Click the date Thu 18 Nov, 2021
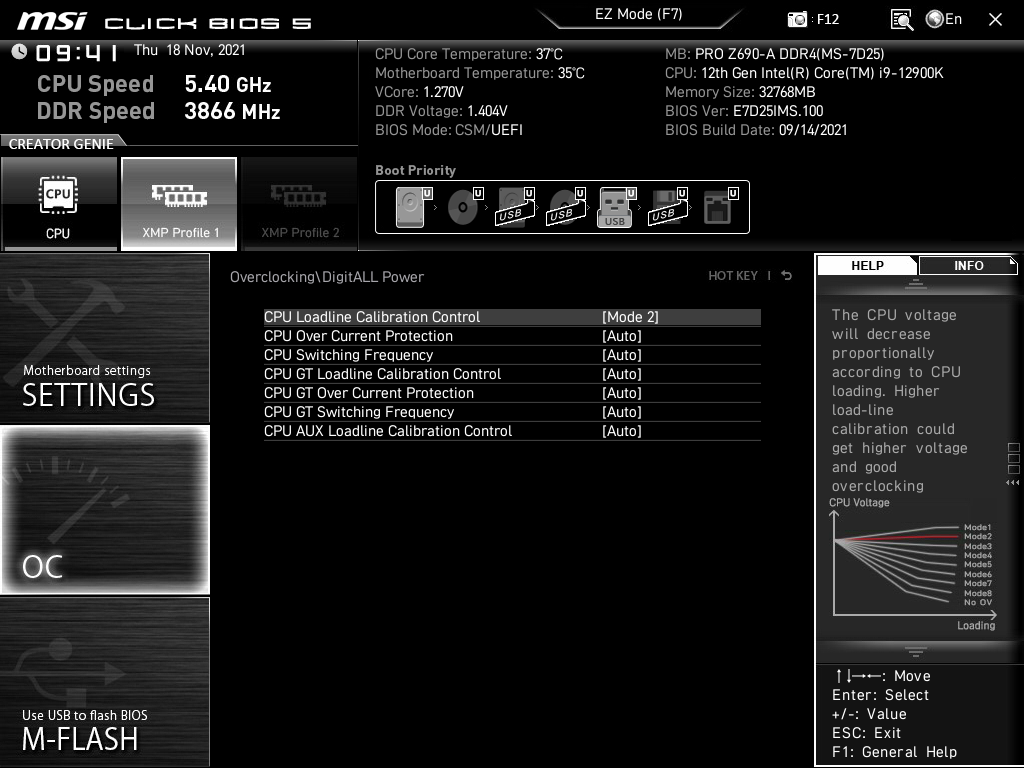Screen dimensions: 1024x768 [189, 50]
